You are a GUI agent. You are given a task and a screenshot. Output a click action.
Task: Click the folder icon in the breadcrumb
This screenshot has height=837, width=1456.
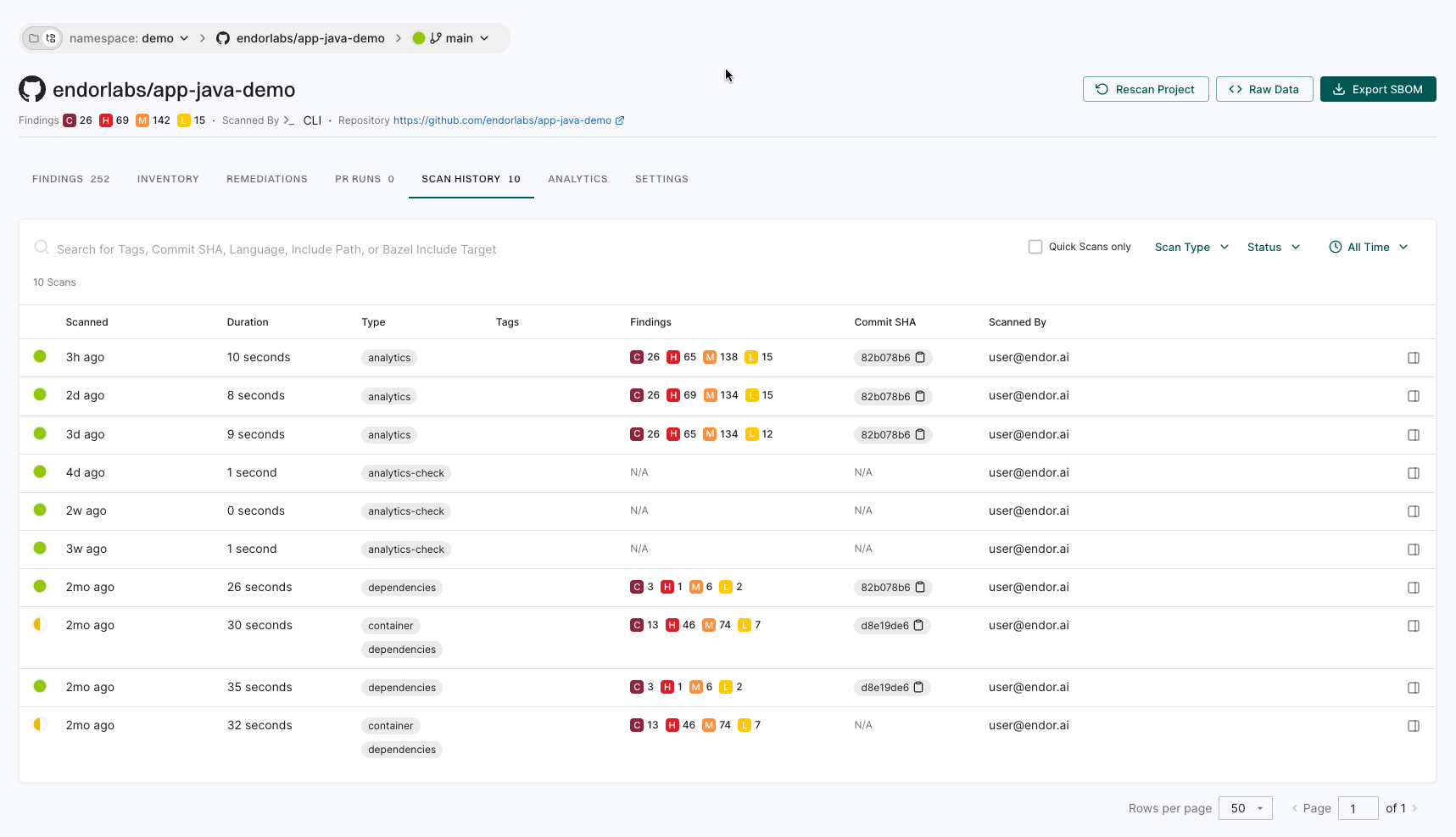tap(34, 38)
